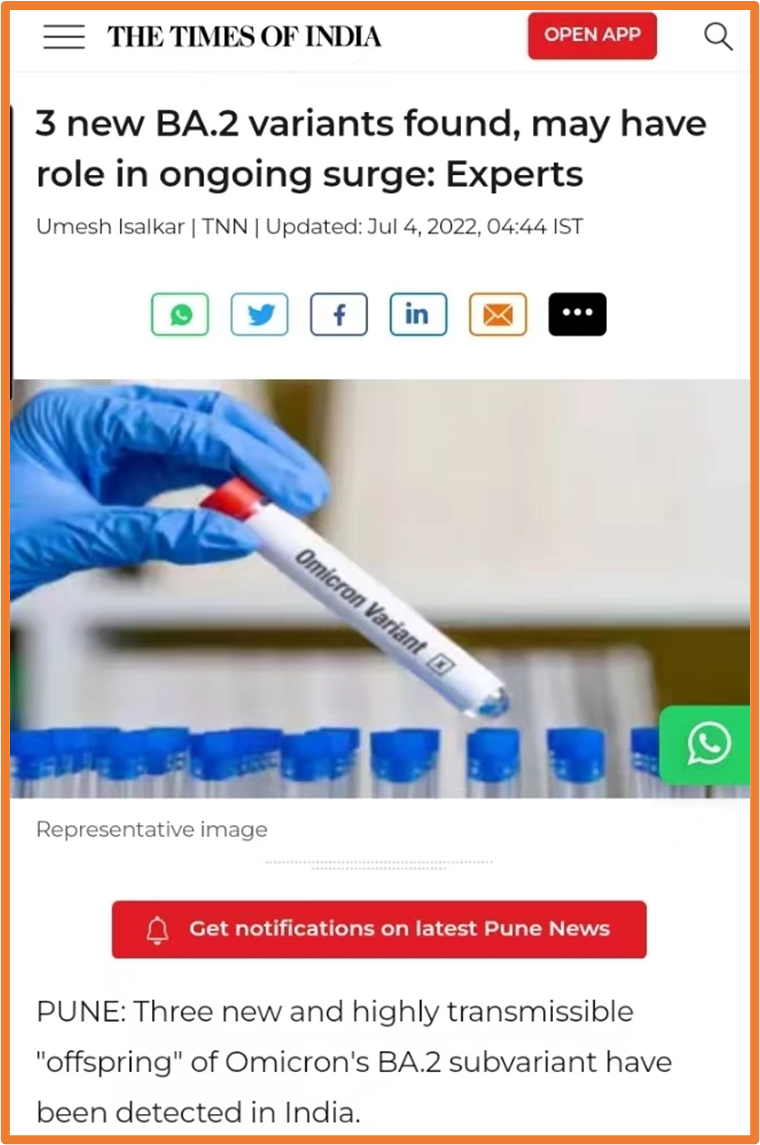Share article on Twitter
The image size is (760, 1145).
pyautogui.click(x=260, y=314)
